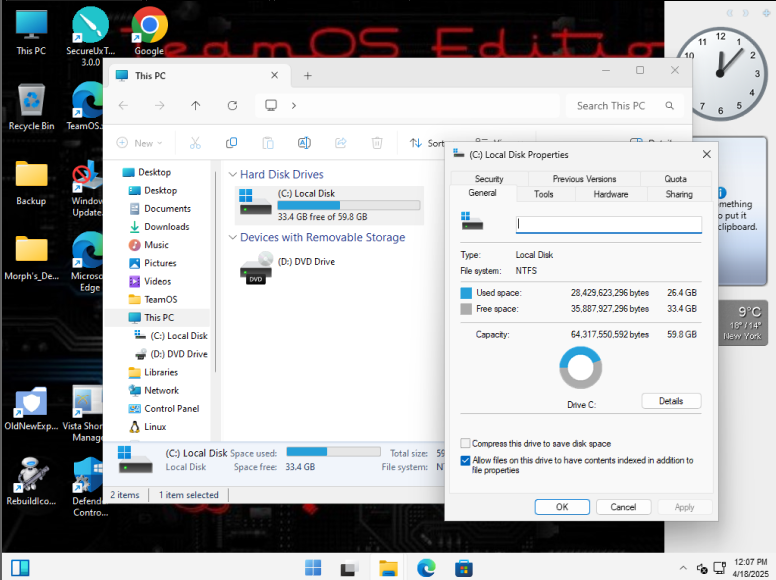The image size is (776, 580).
Task: Switch to the Previous Versions tab
Action: (584, 179)
